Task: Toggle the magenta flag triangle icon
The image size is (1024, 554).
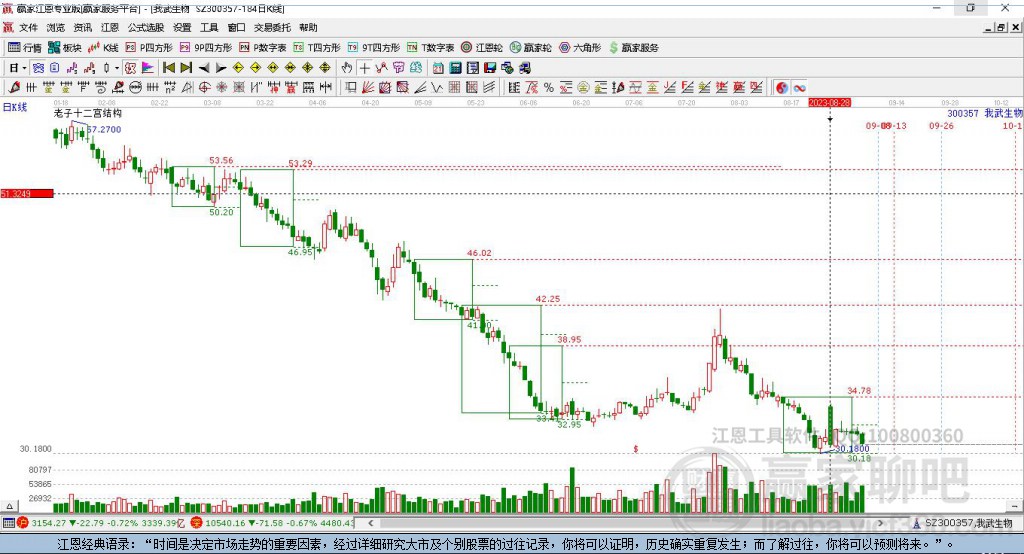Action: [x=148, y=68]
